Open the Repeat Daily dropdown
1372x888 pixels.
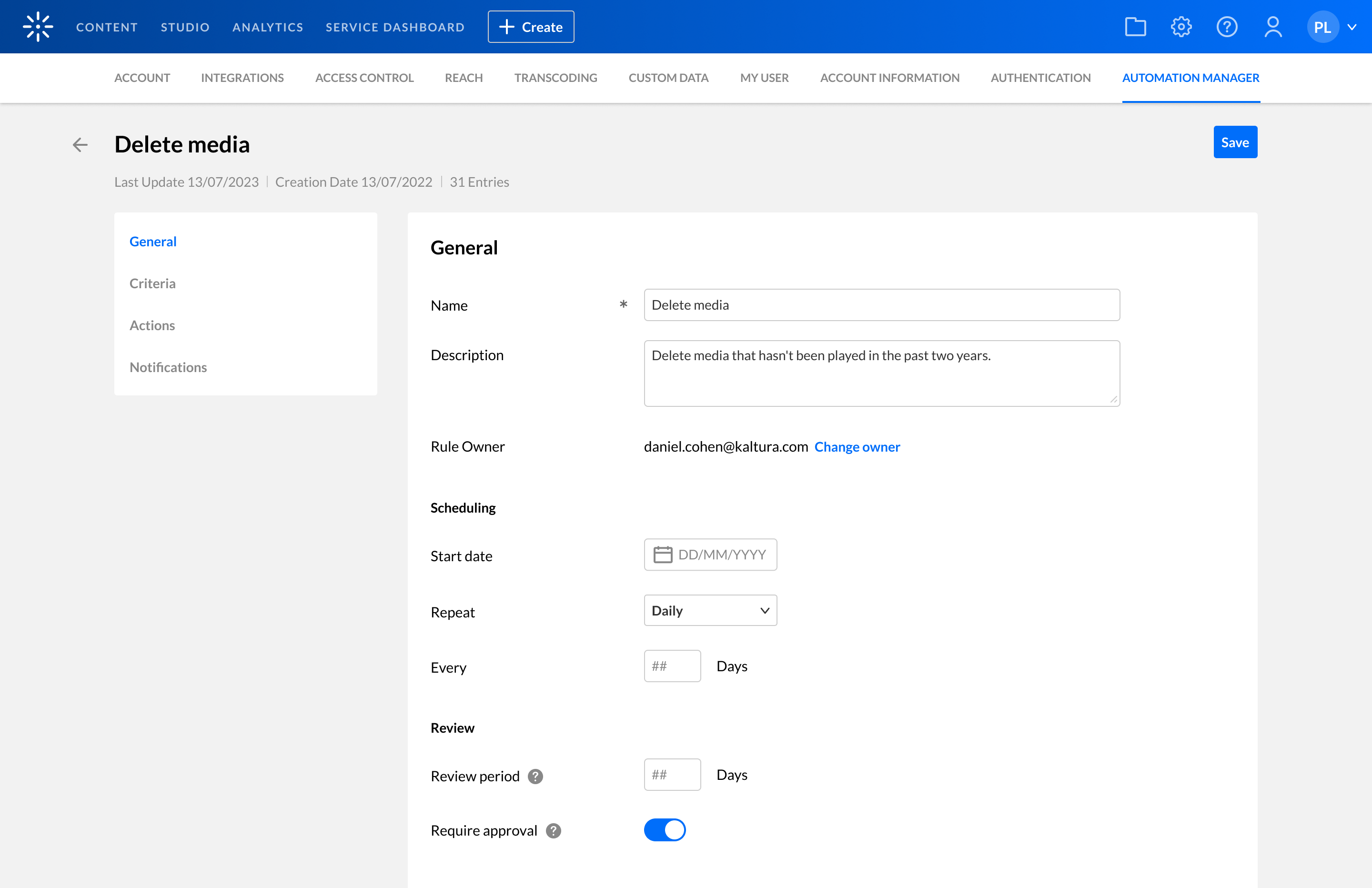tap(710, 610)
